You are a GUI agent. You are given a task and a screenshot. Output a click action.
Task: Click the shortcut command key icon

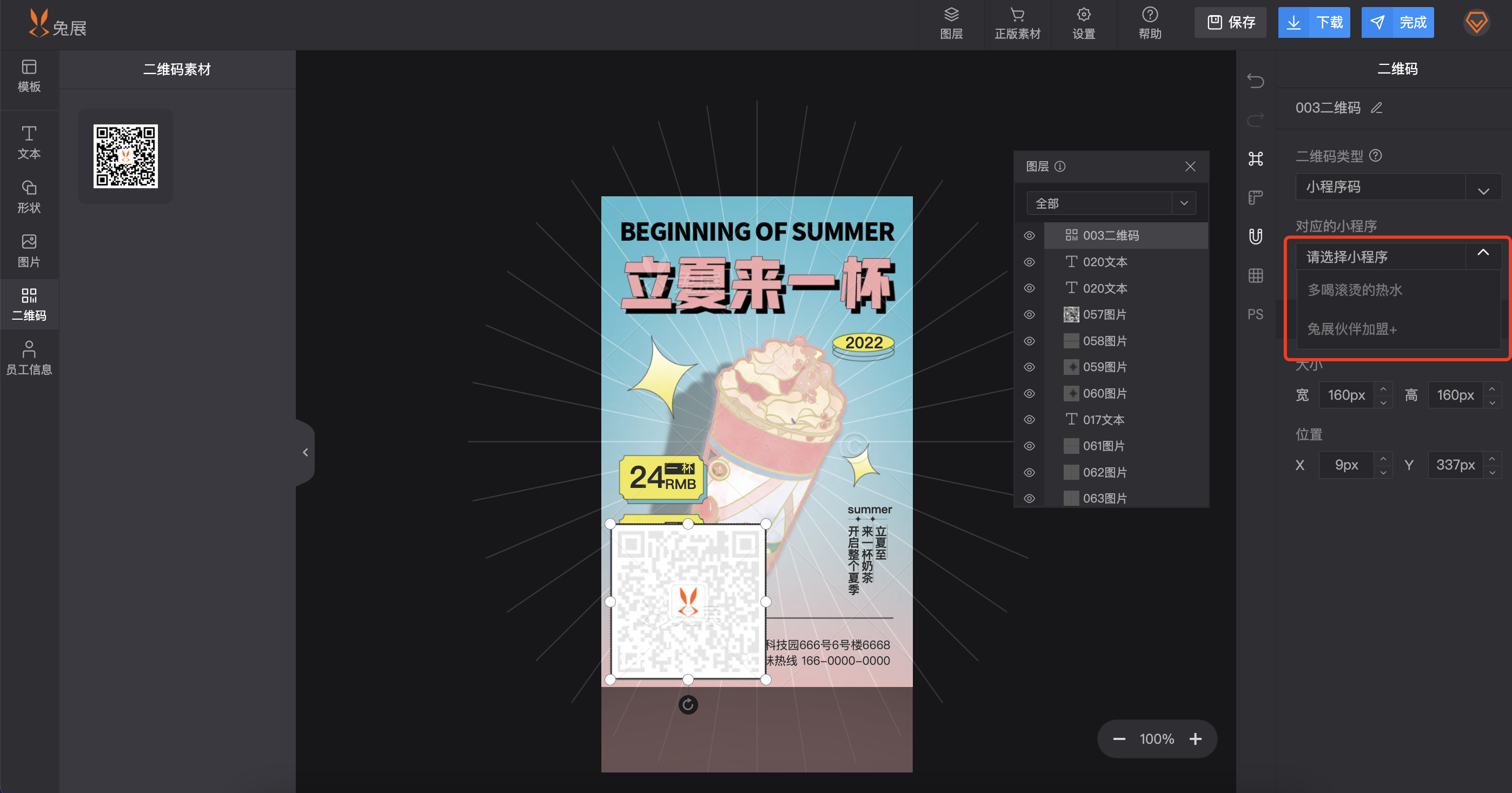pyautogui.click(x=1256, y=158)
